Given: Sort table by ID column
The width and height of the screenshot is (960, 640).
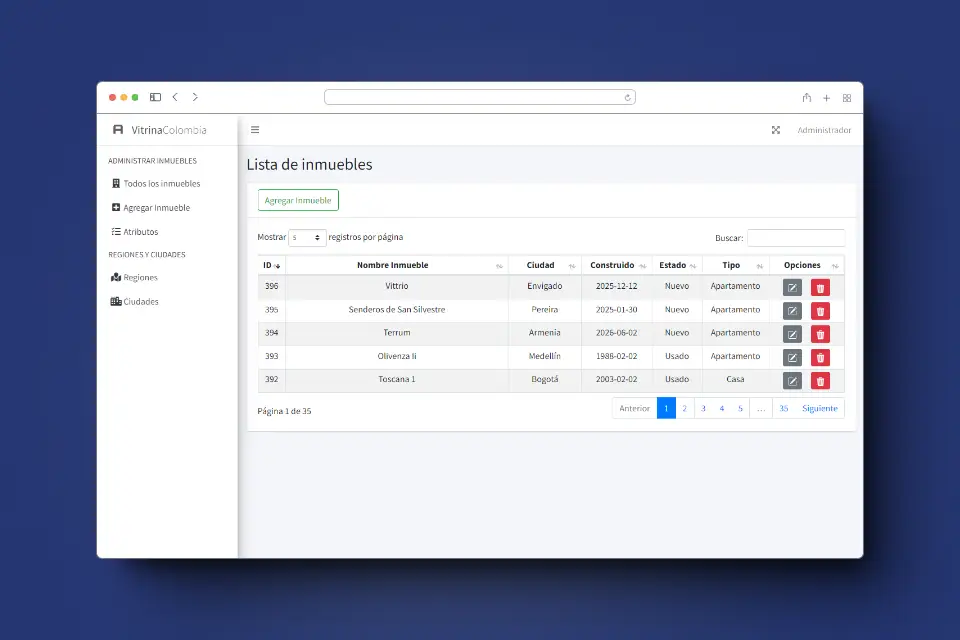Looking at the screenshot, I should point(271,265).
